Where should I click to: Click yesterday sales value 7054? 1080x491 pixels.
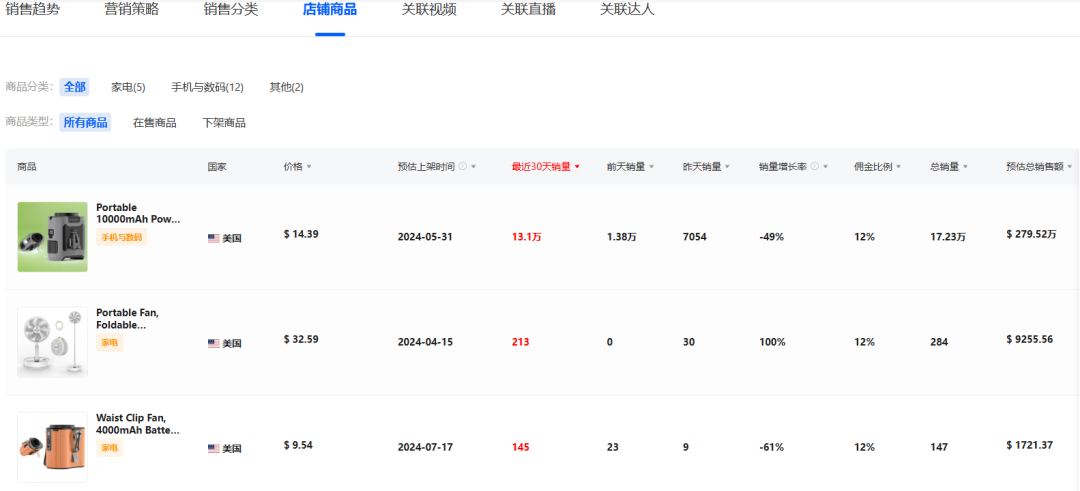point(694,237)
